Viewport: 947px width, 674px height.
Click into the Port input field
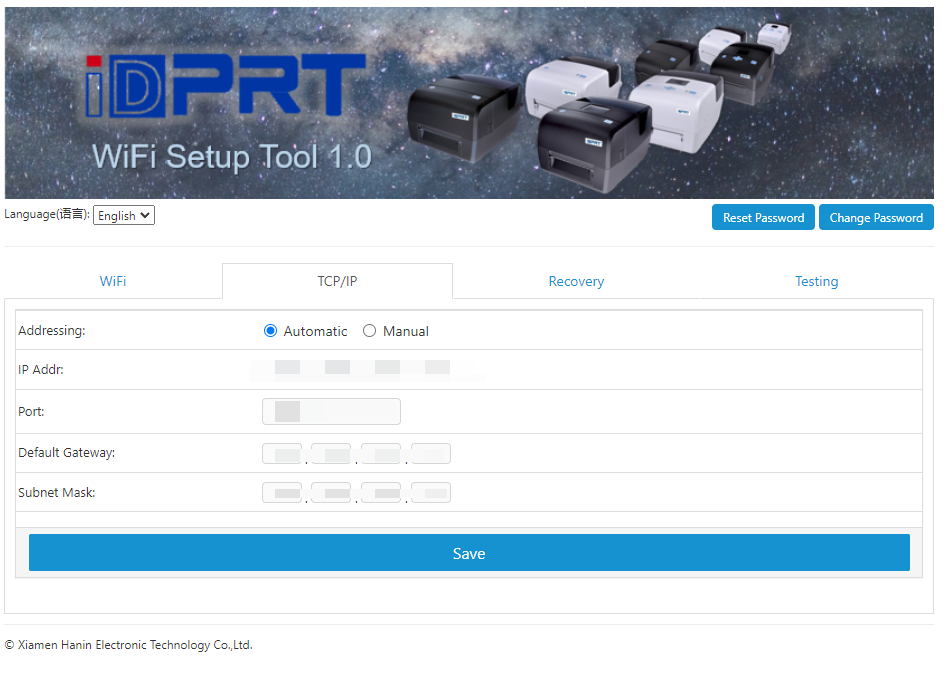pos(331,411)
